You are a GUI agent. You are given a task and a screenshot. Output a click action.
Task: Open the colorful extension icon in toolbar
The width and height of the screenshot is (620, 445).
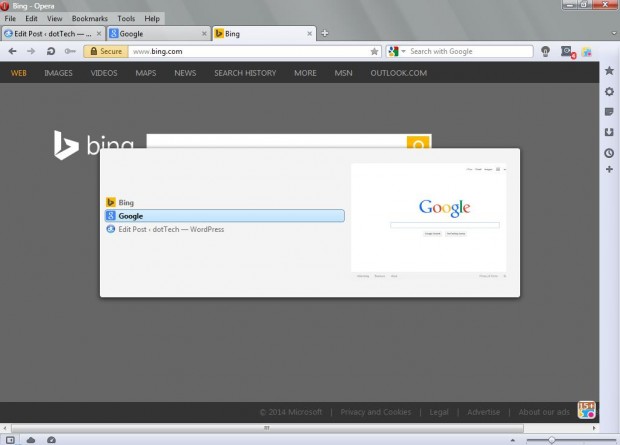point(586,52)
